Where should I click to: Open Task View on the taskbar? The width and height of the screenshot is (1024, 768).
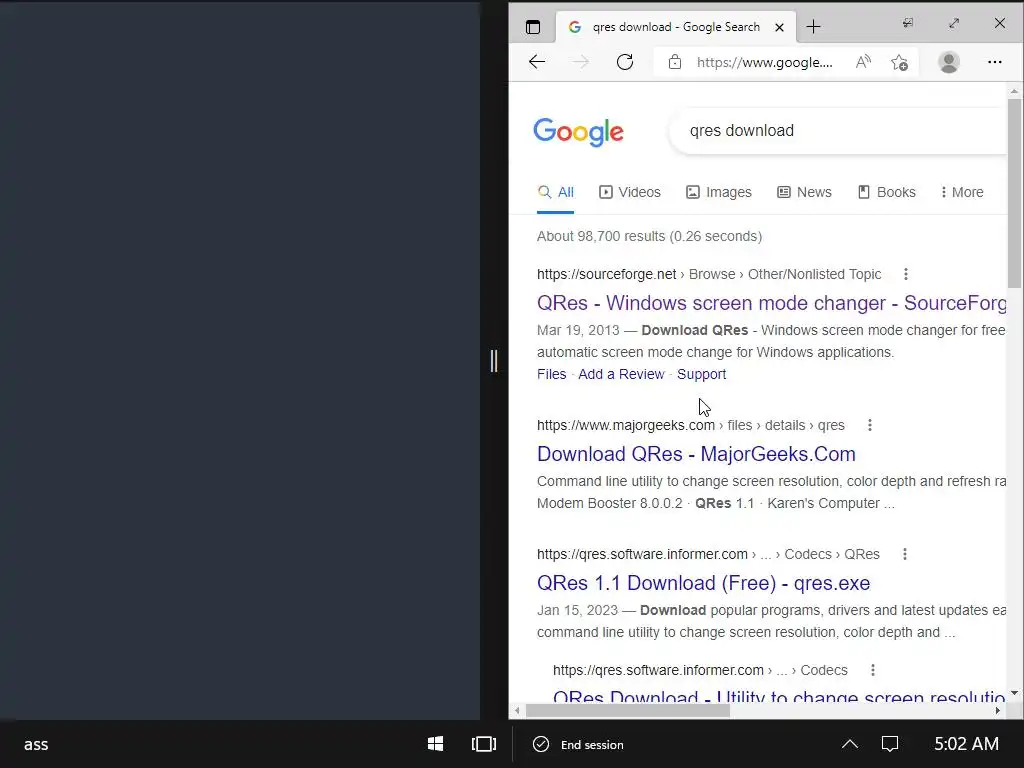click(484, 744)
